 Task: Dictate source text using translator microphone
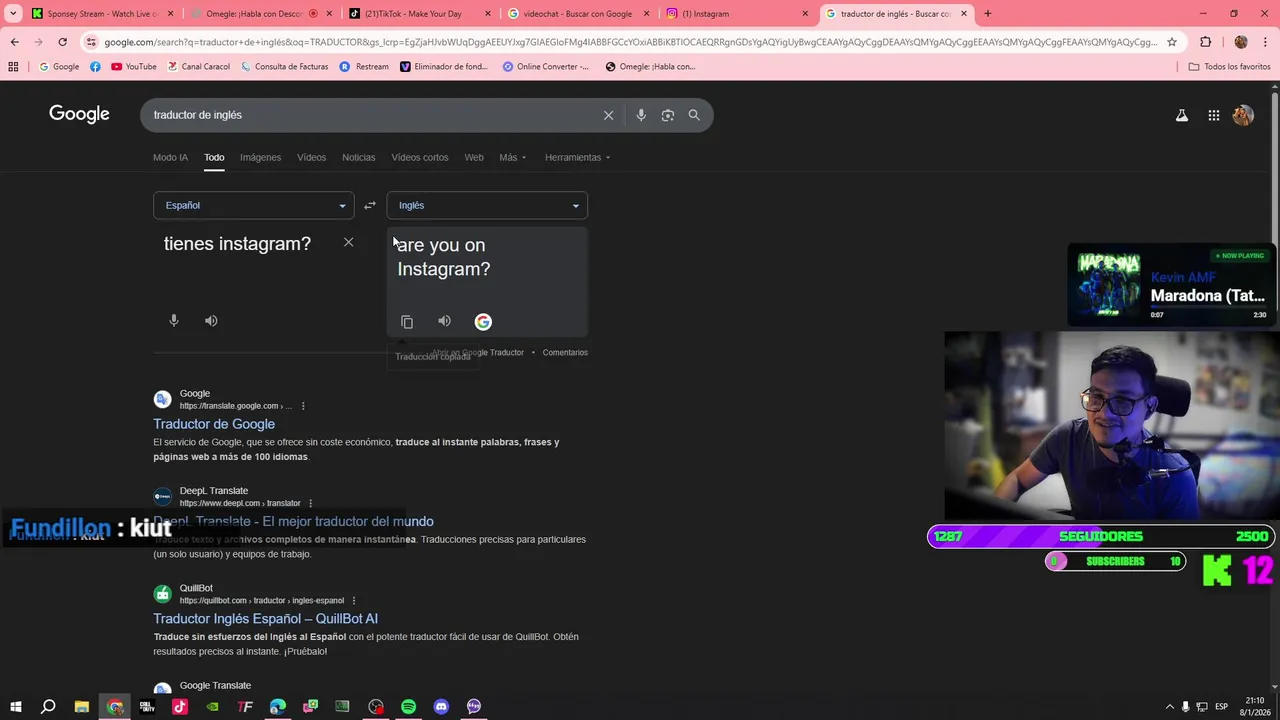[x=174, y=321]
